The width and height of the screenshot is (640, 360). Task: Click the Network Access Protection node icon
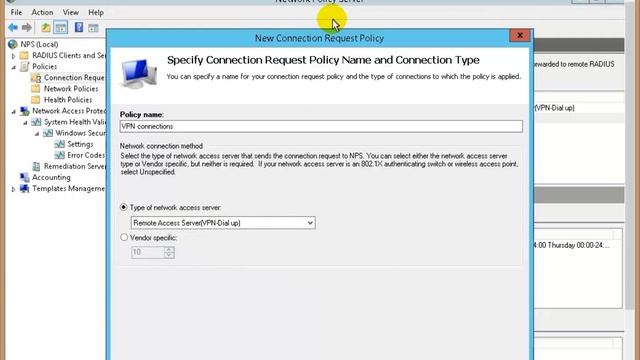point(24,111)
